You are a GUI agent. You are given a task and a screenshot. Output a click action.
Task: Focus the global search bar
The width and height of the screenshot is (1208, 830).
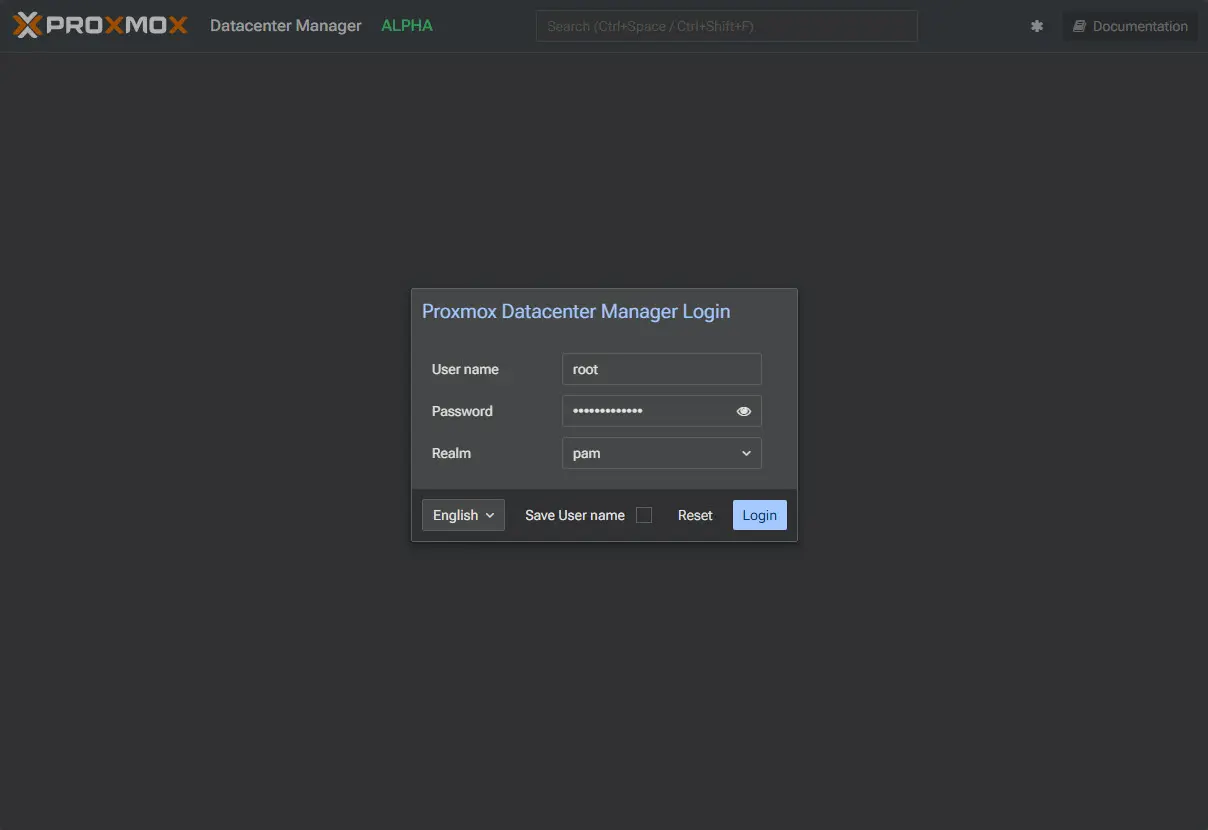click(x=726, y=26)
